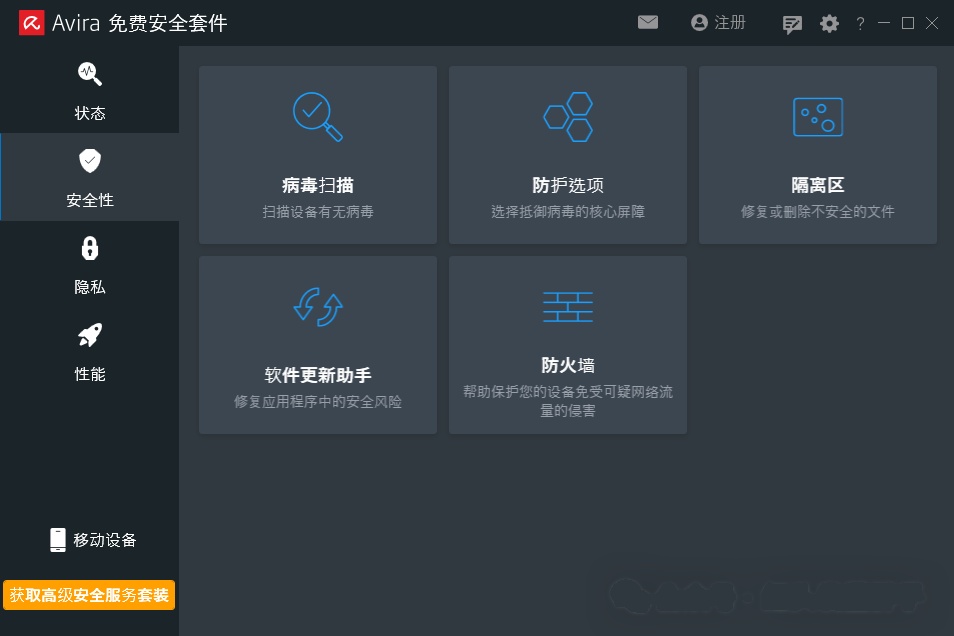
Task: Open the 病毒扫描 card title
Action: coord(318,185)
